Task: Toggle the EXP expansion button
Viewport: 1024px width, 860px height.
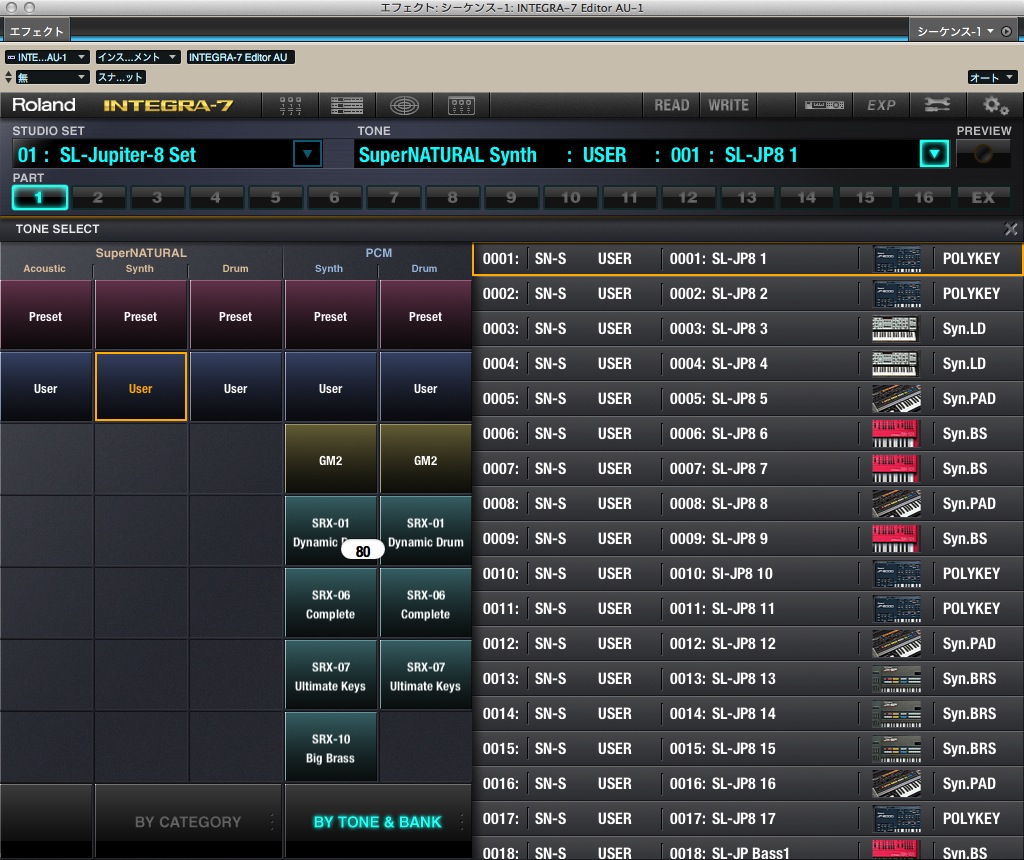Action: coord(881,105)
